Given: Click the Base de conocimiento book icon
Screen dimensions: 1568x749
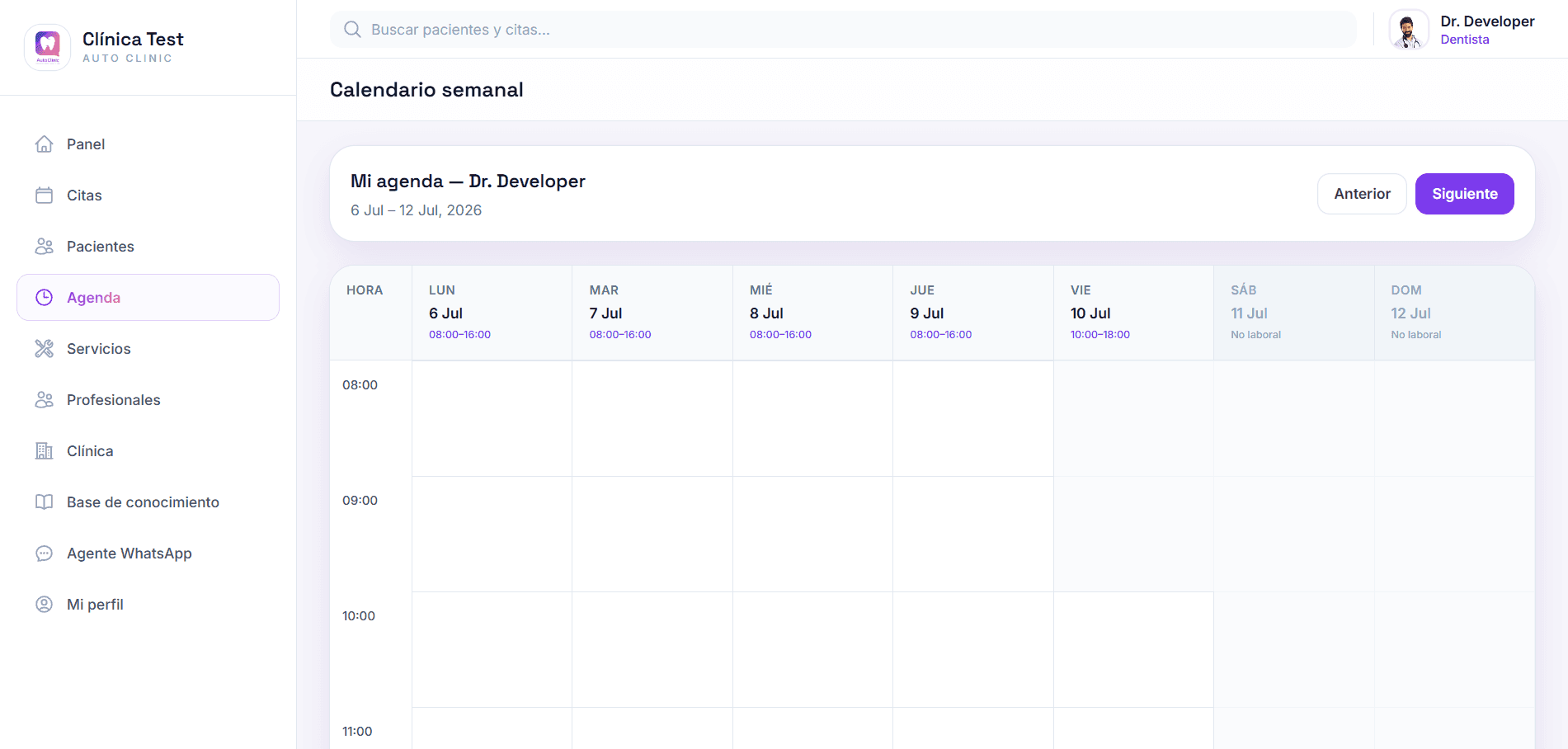Looking at the screenshot, I should coord(45,502).
